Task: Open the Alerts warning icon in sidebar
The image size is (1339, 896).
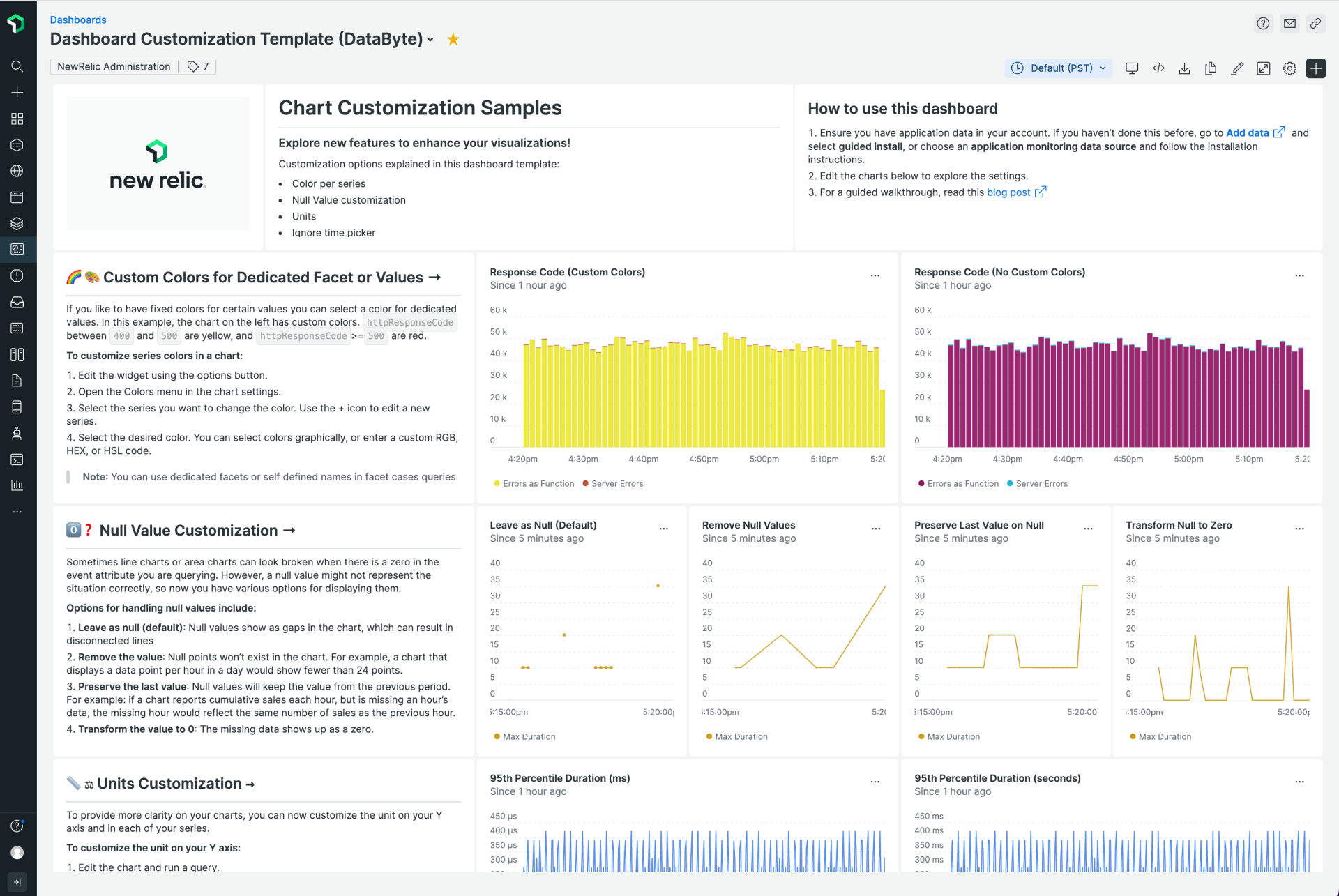Action: coord(17,275)
